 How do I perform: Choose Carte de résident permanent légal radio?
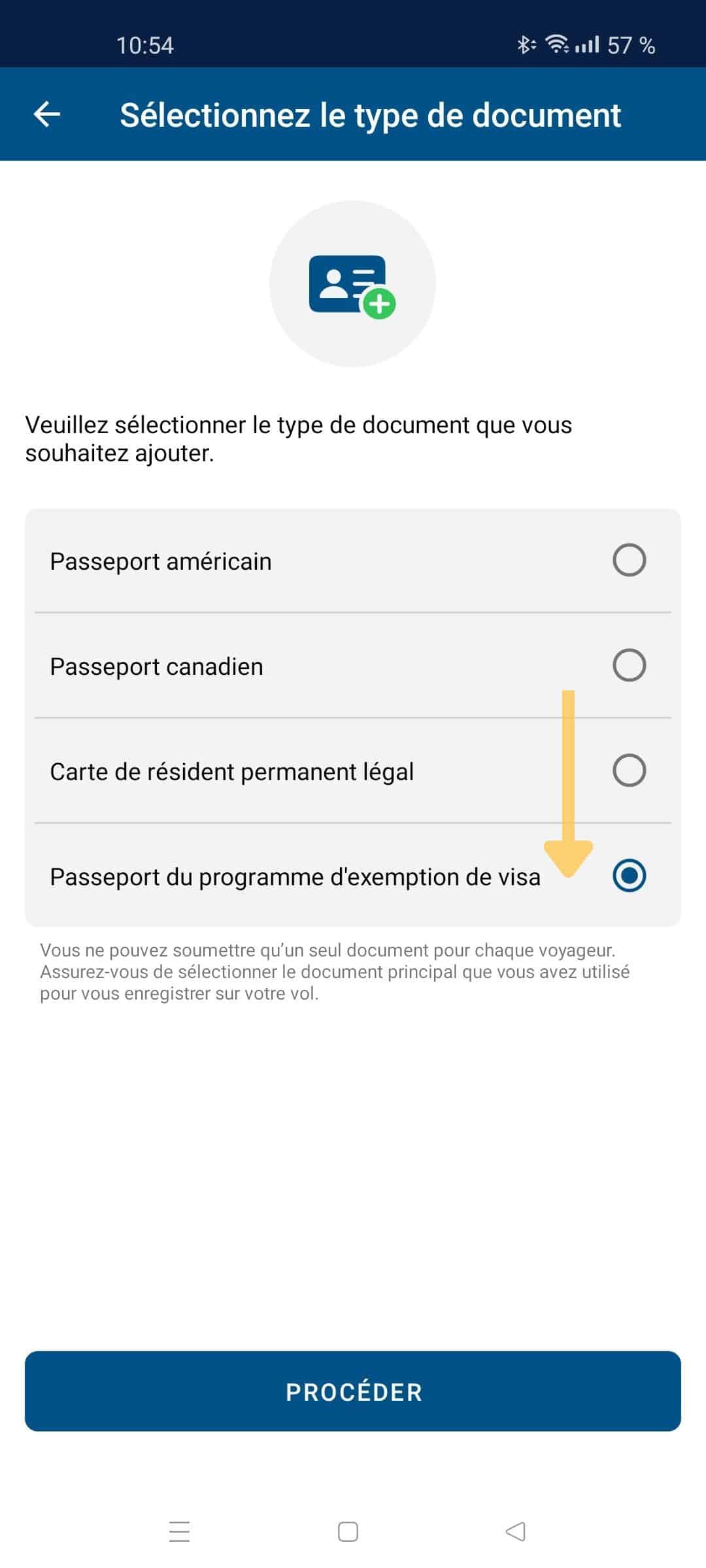pos(630,770)
